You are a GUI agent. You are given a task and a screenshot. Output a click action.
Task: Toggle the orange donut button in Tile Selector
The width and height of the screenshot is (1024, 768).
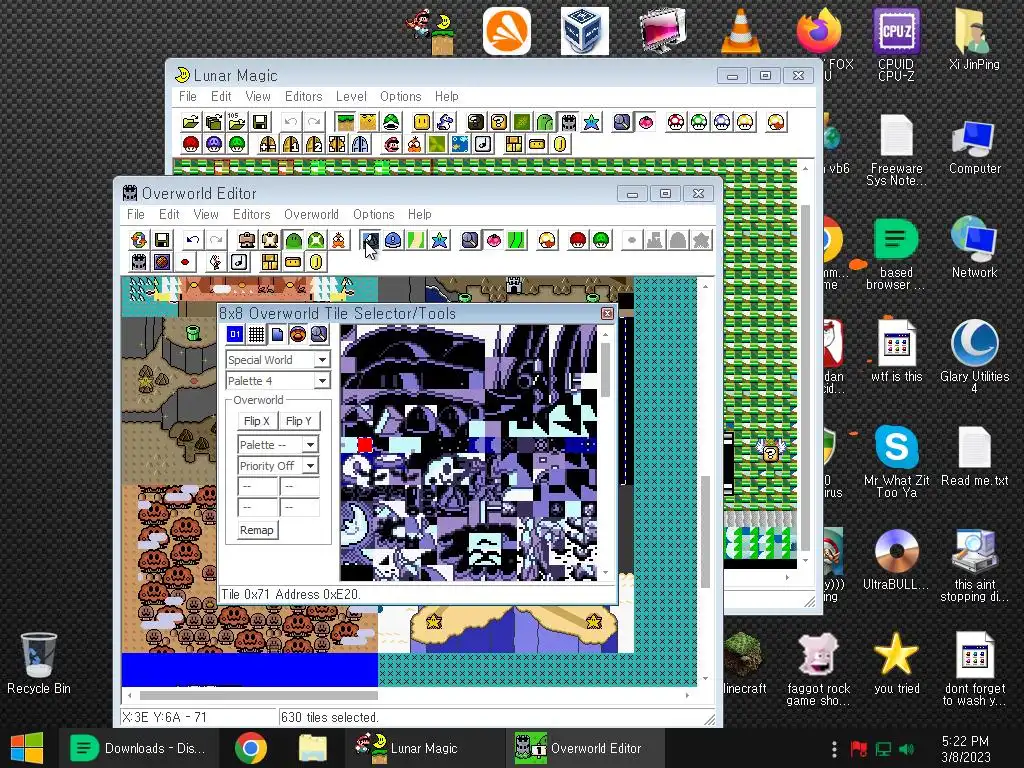(x=298, y=335)
